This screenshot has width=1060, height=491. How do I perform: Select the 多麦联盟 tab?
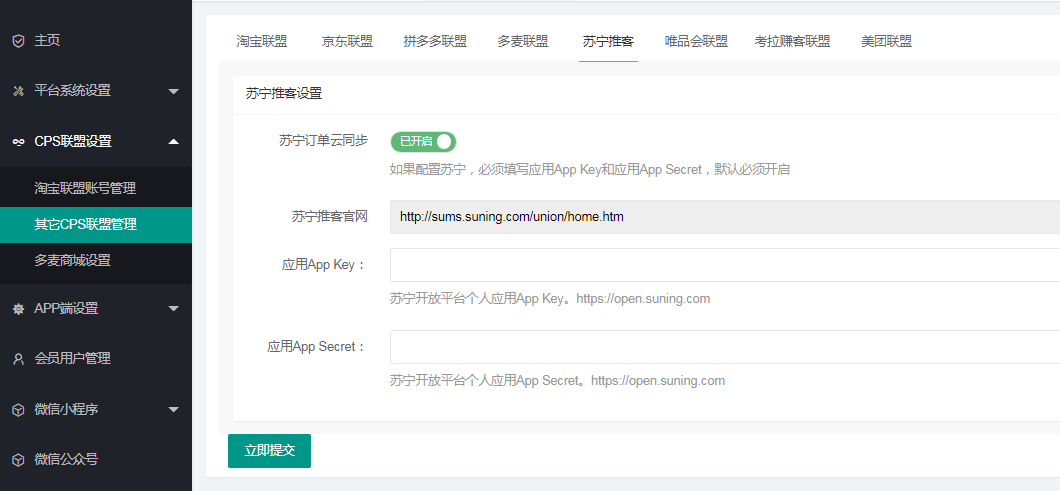(x=523, y=41)
